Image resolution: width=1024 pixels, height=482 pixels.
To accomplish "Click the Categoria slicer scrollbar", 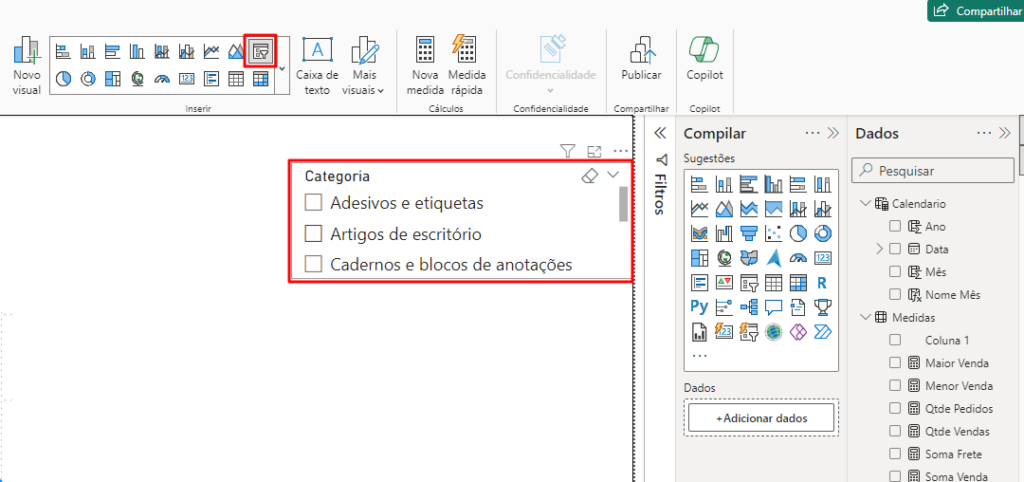I will pos(623,203).
